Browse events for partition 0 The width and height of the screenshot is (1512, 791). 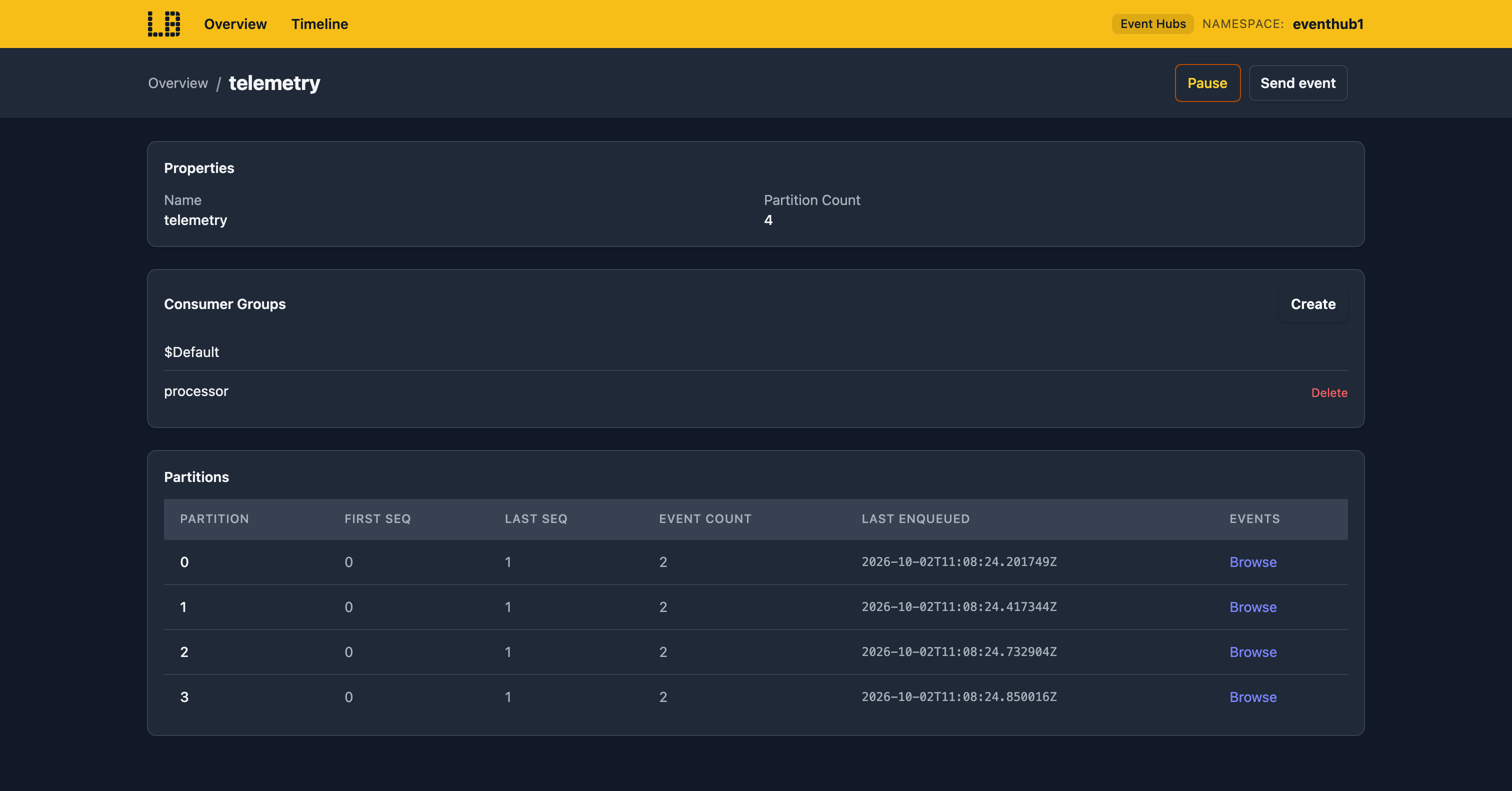coord(1252,562)
